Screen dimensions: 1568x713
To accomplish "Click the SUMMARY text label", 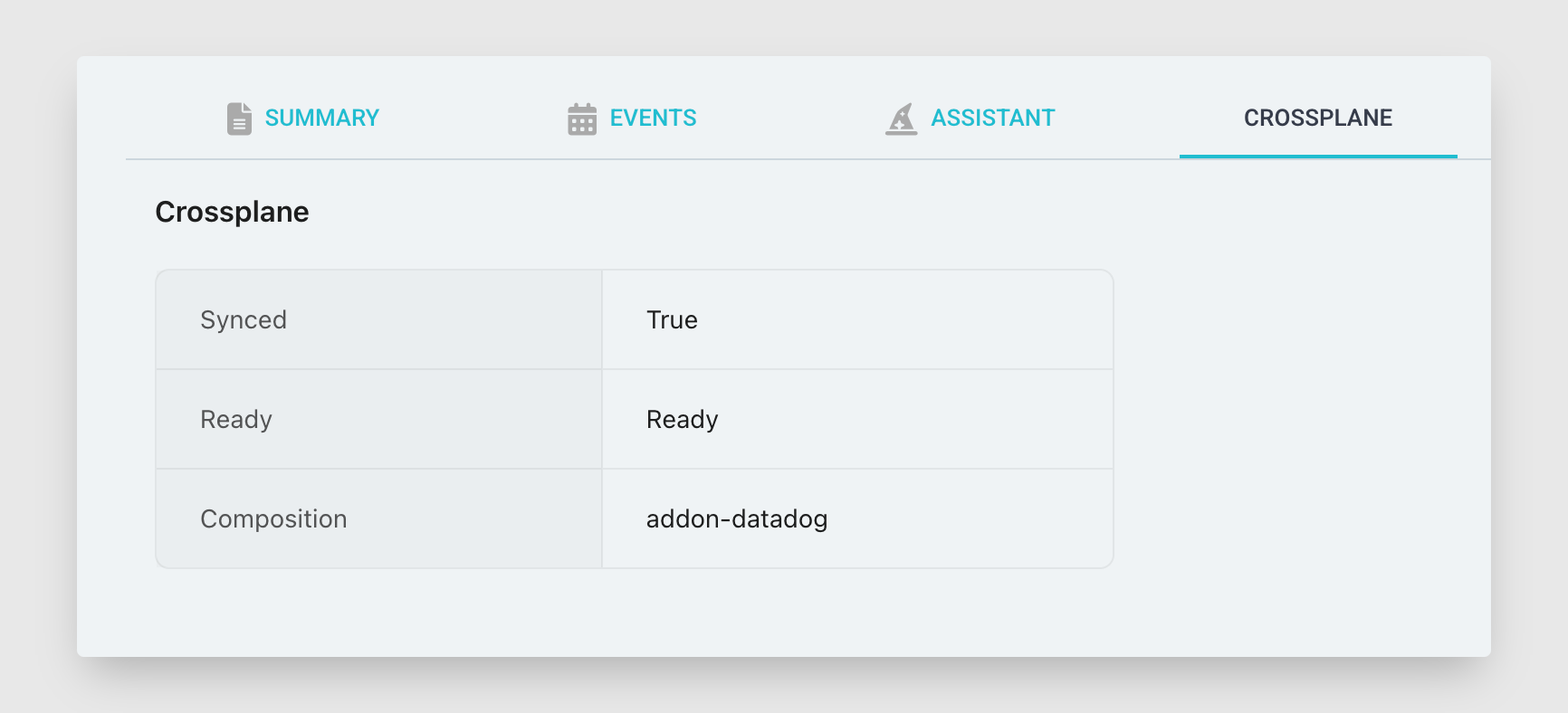I will click(x=322, y=118).
